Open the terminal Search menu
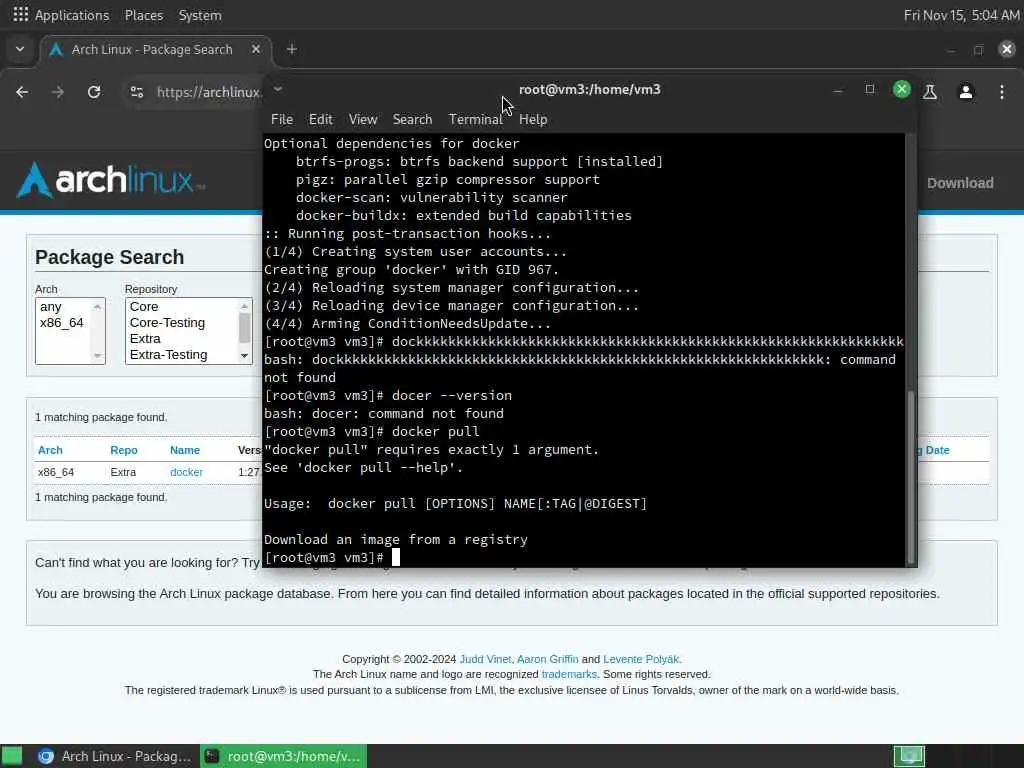Viewport: 1024px width, 768px height. (x=412, y=120)
